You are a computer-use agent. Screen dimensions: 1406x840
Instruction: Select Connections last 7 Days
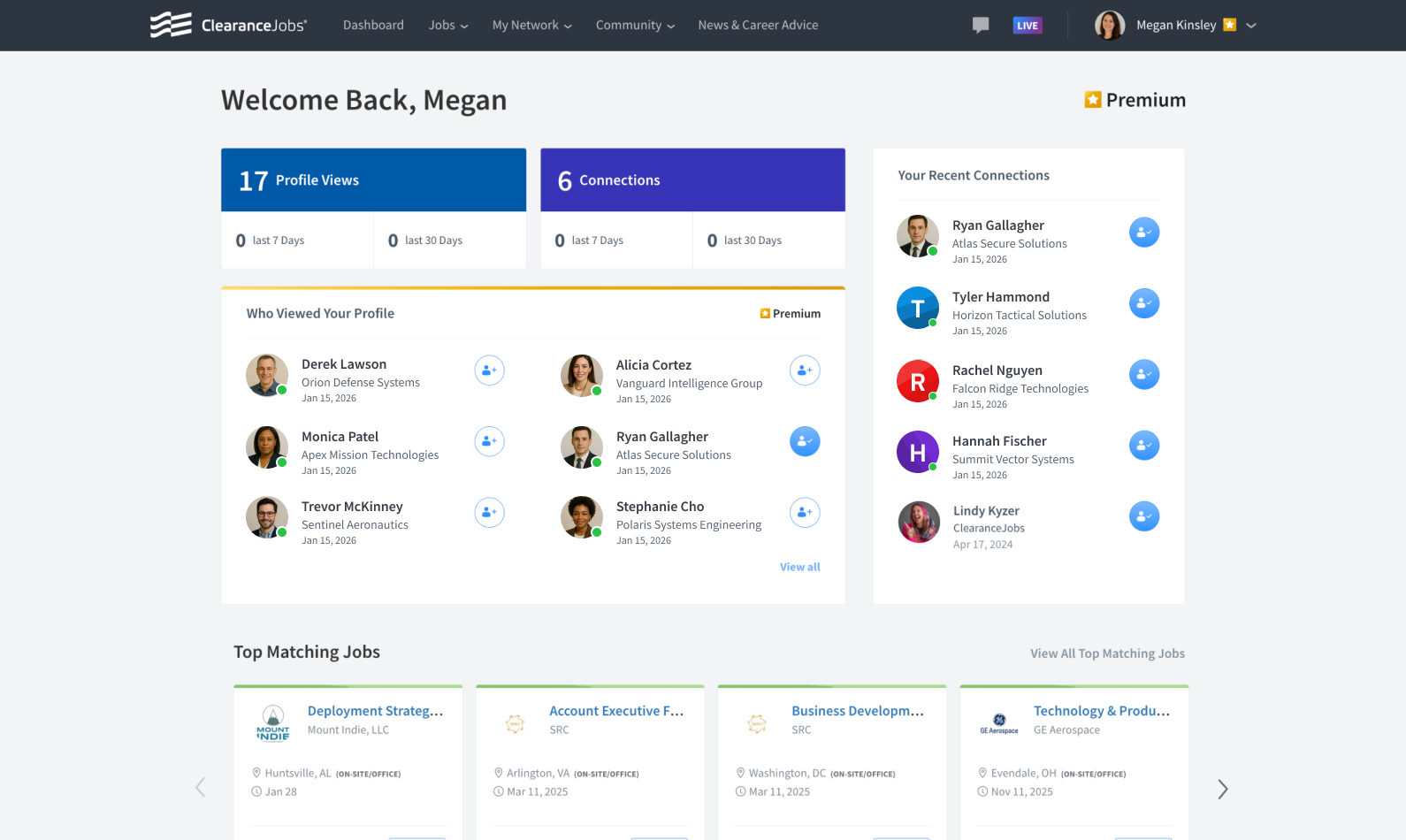616,241
